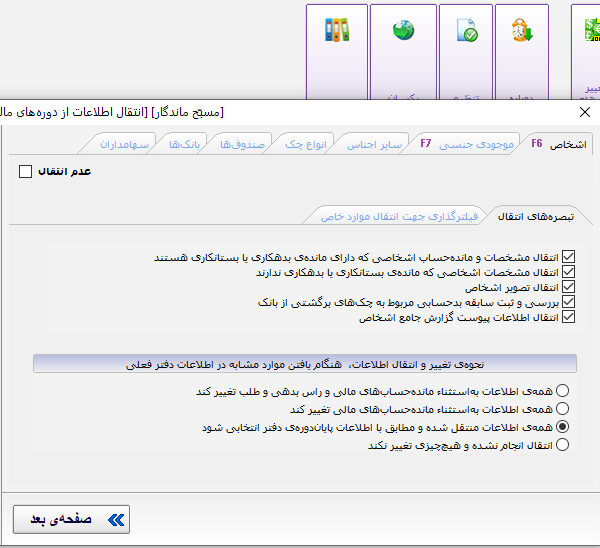Uncheck انتقال اطلاعات پیوست گزارش جامع اشخاص
Image resolution: width=600 pixels, height=548 pixels.
pyautogui.click(x=570, y=317)
